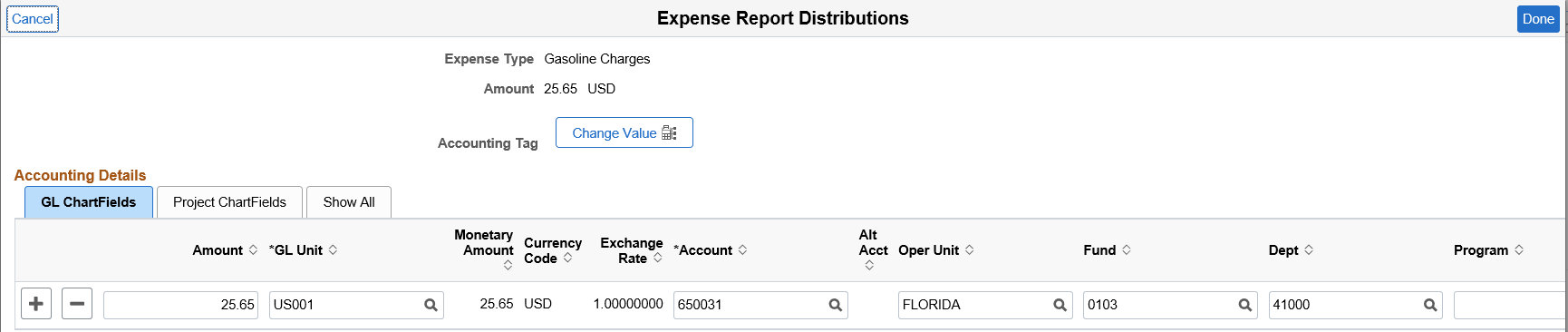Image resolution: width=1568 pixels, height=332 pixels.
Task: Switch to Project ChartFields tab
Action: [x=229, y=202]
